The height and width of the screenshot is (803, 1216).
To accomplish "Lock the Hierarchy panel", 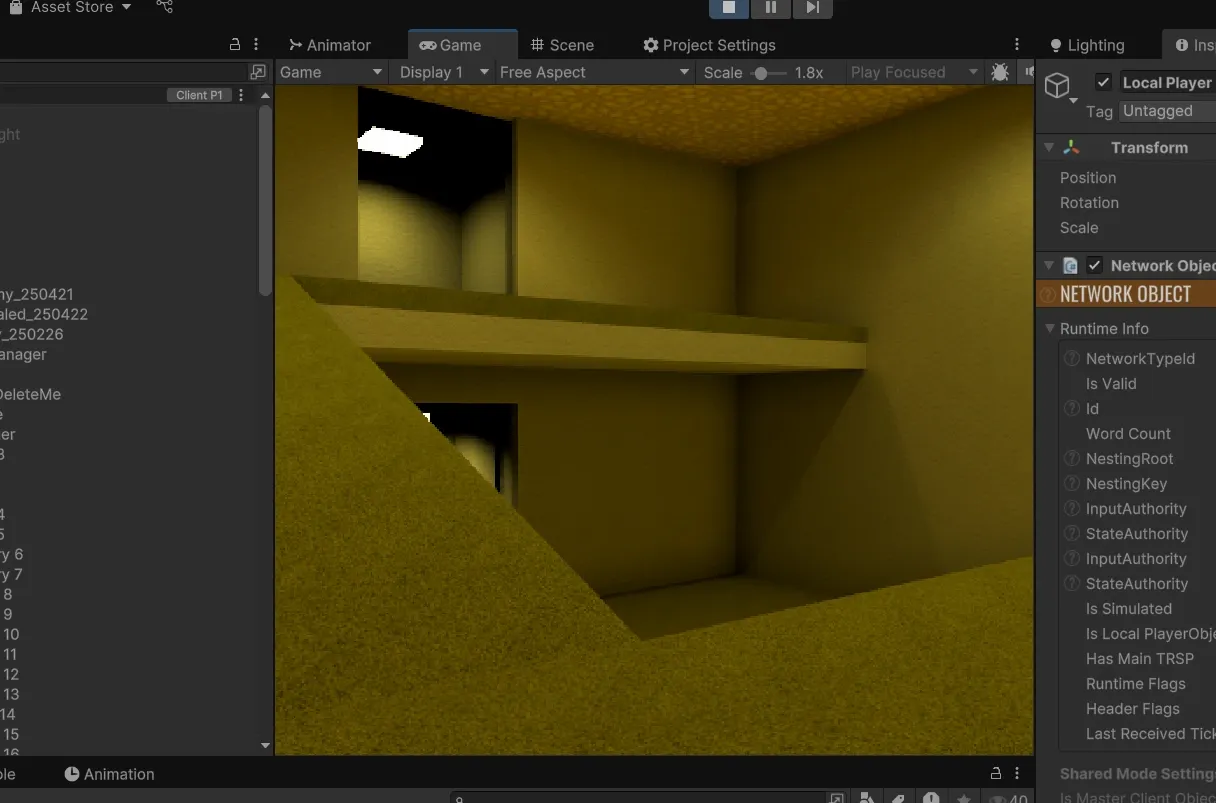I will (235, 44).
